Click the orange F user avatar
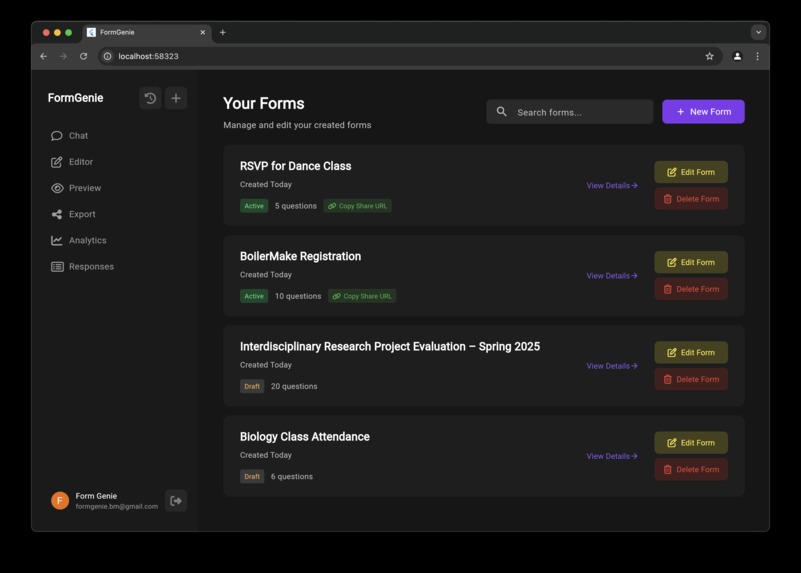The width and height of the screenshot is (801, 573). pyautogui.click(x=60, y=501)
